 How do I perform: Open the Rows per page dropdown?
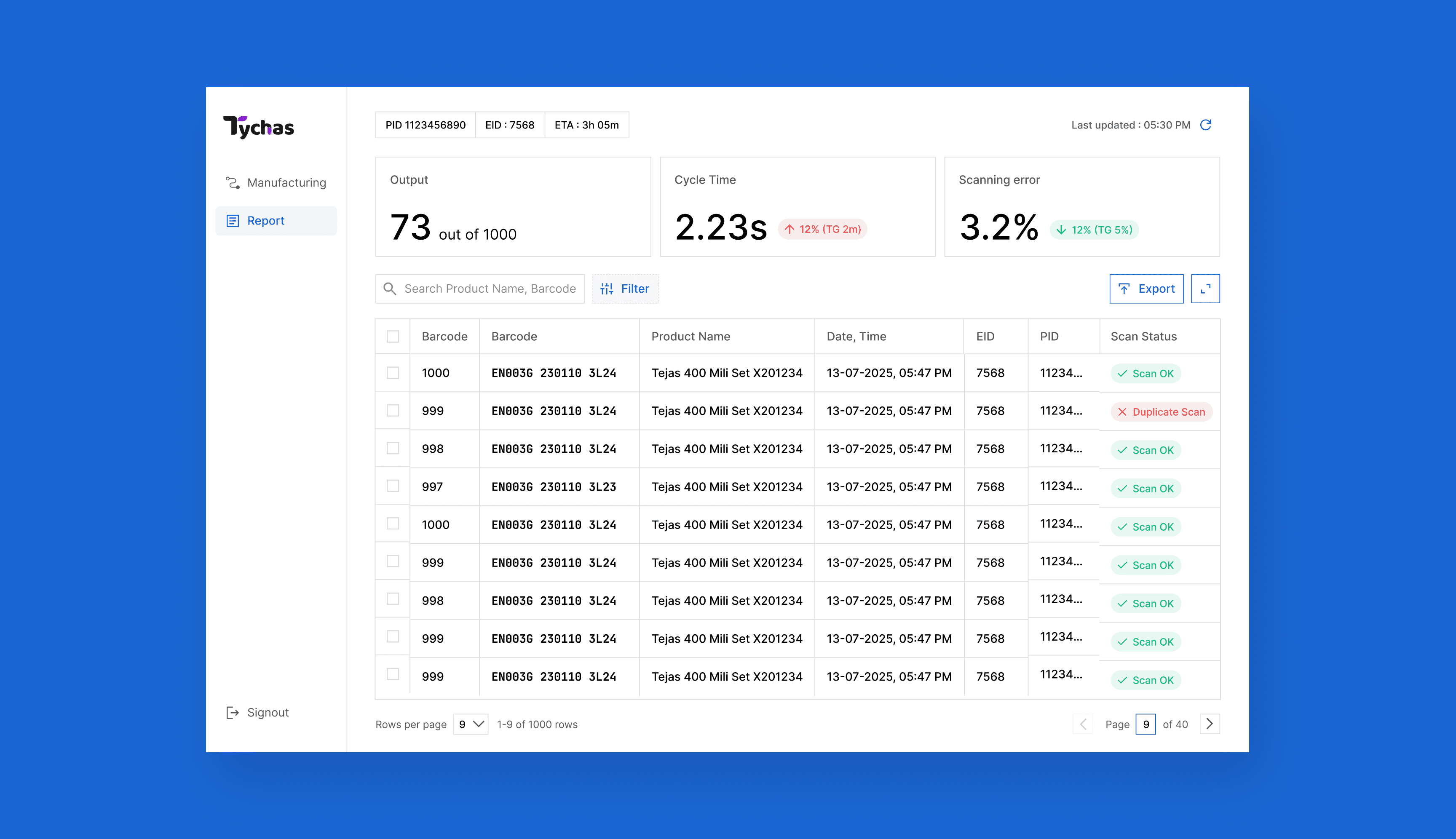coord(470,724)
